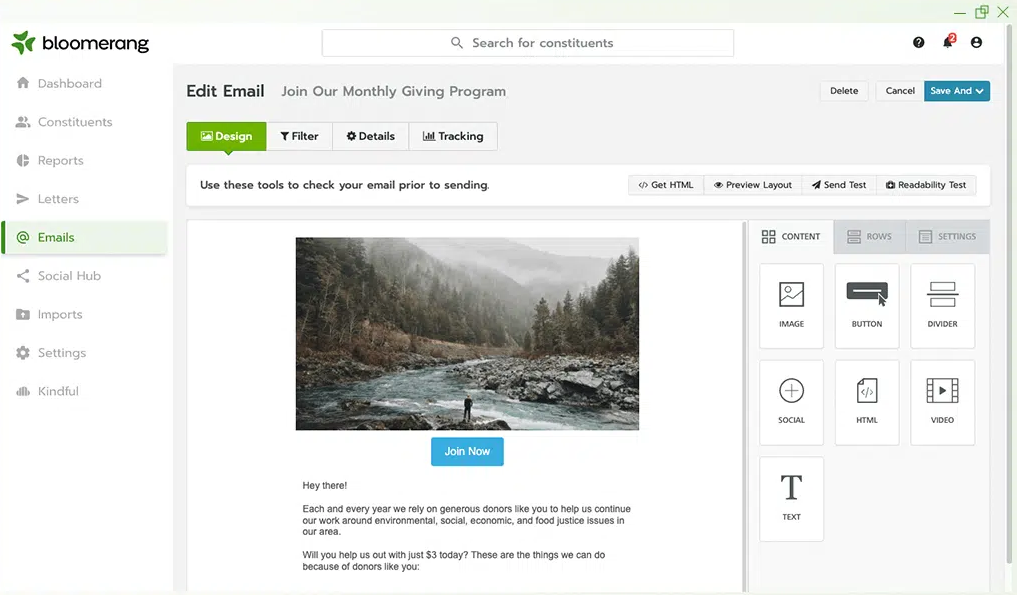The height and width of the screenshot is (595, 1017).
Task: Insert a Text content block
Action: click(x=791, y=497)
